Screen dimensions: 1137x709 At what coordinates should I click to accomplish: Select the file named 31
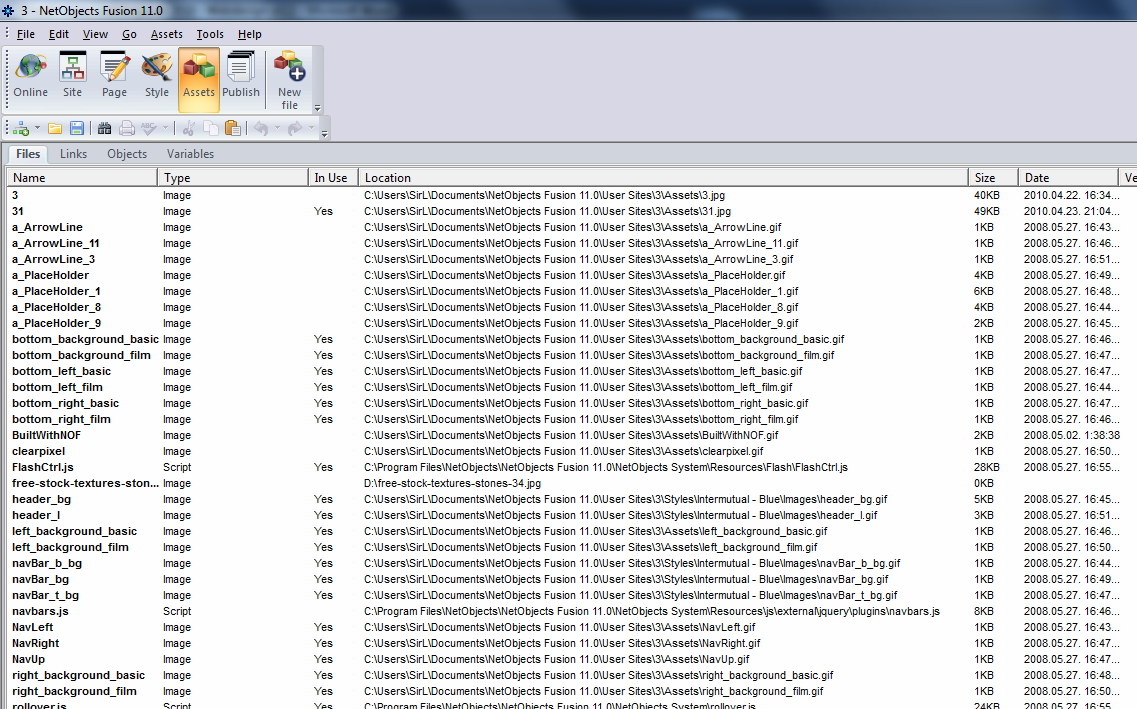point(18,211)
